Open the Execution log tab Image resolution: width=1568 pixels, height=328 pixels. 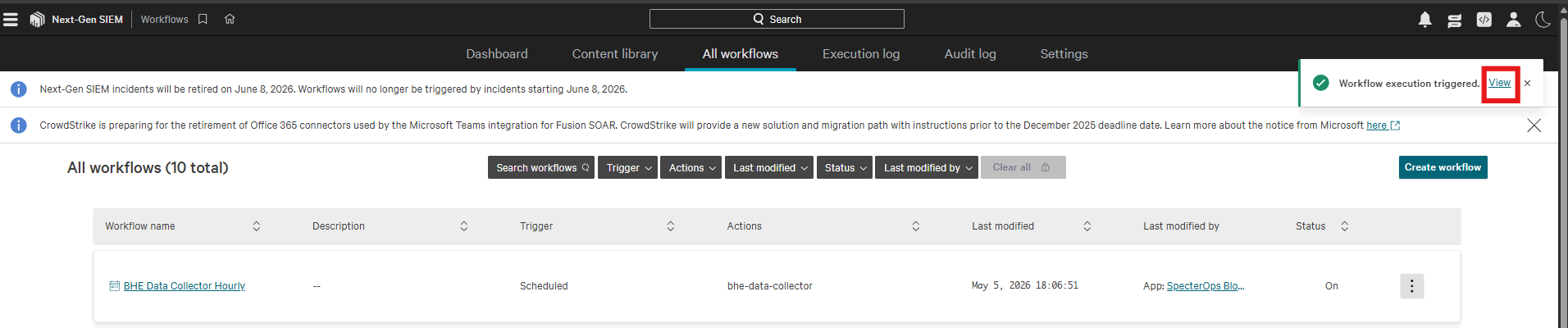click(x=861, y=54)
